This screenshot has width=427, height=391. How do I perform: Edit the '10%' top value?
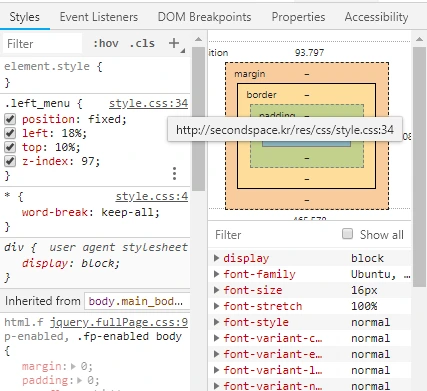pos(65,147)
